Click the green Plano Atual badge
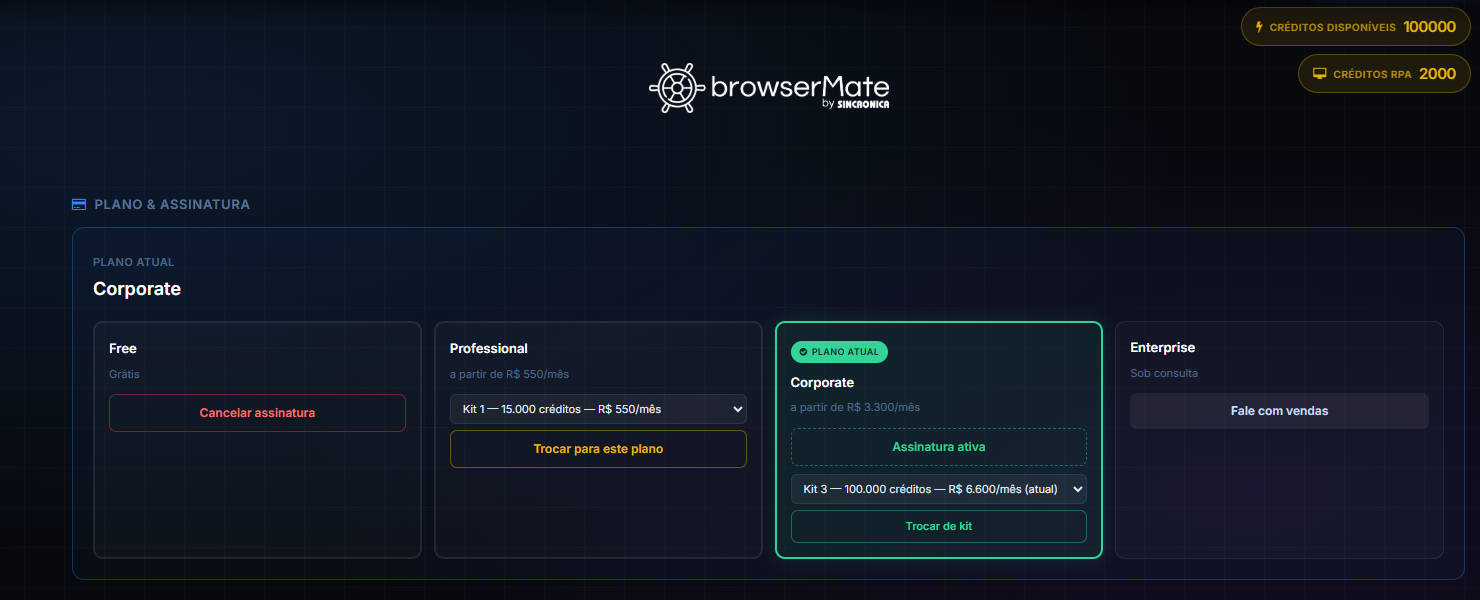Screen dimensions: 1480x600 [x=839, y=352]
